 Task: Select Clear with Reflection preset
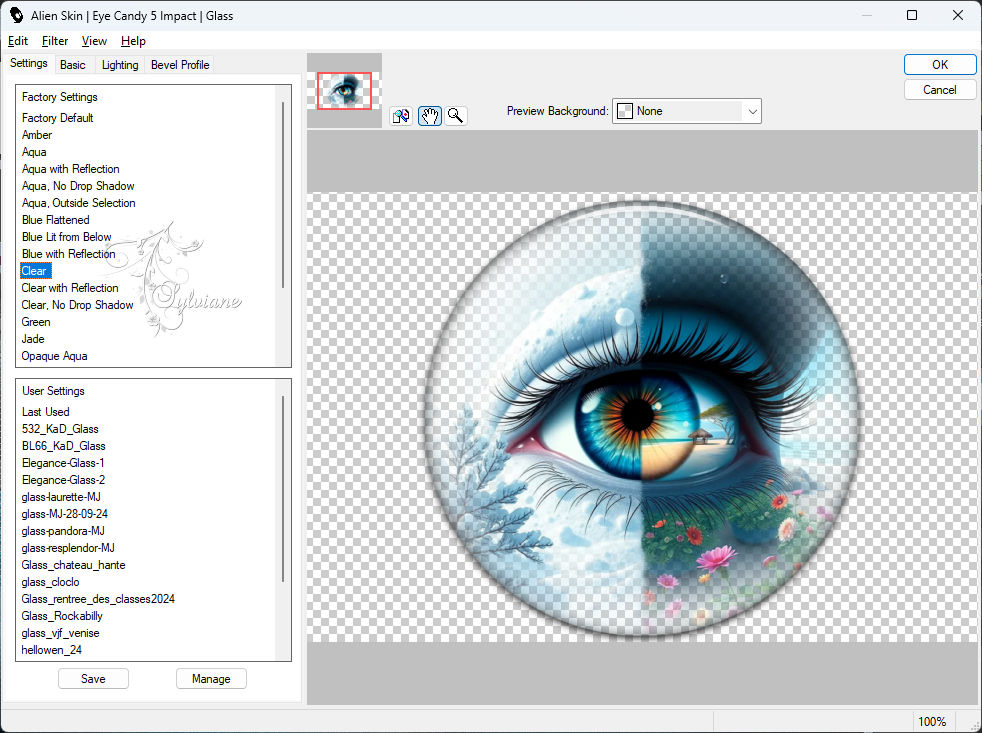(70, 288)
